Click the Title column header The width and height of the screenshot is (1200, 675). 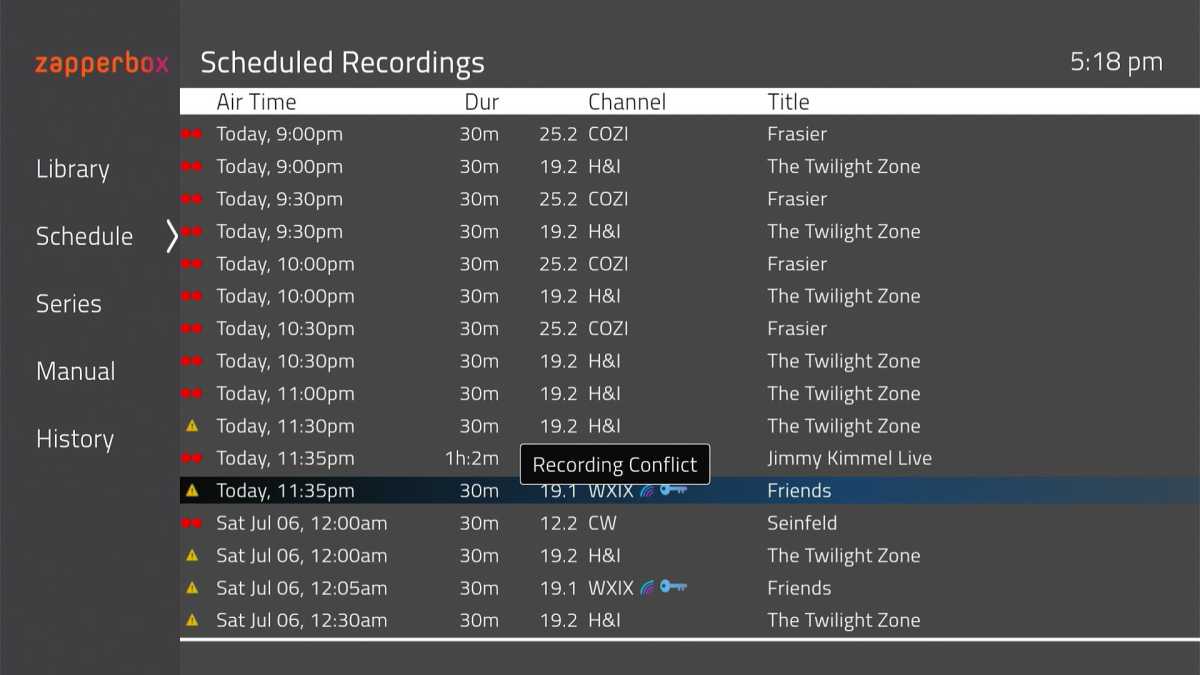788,102
